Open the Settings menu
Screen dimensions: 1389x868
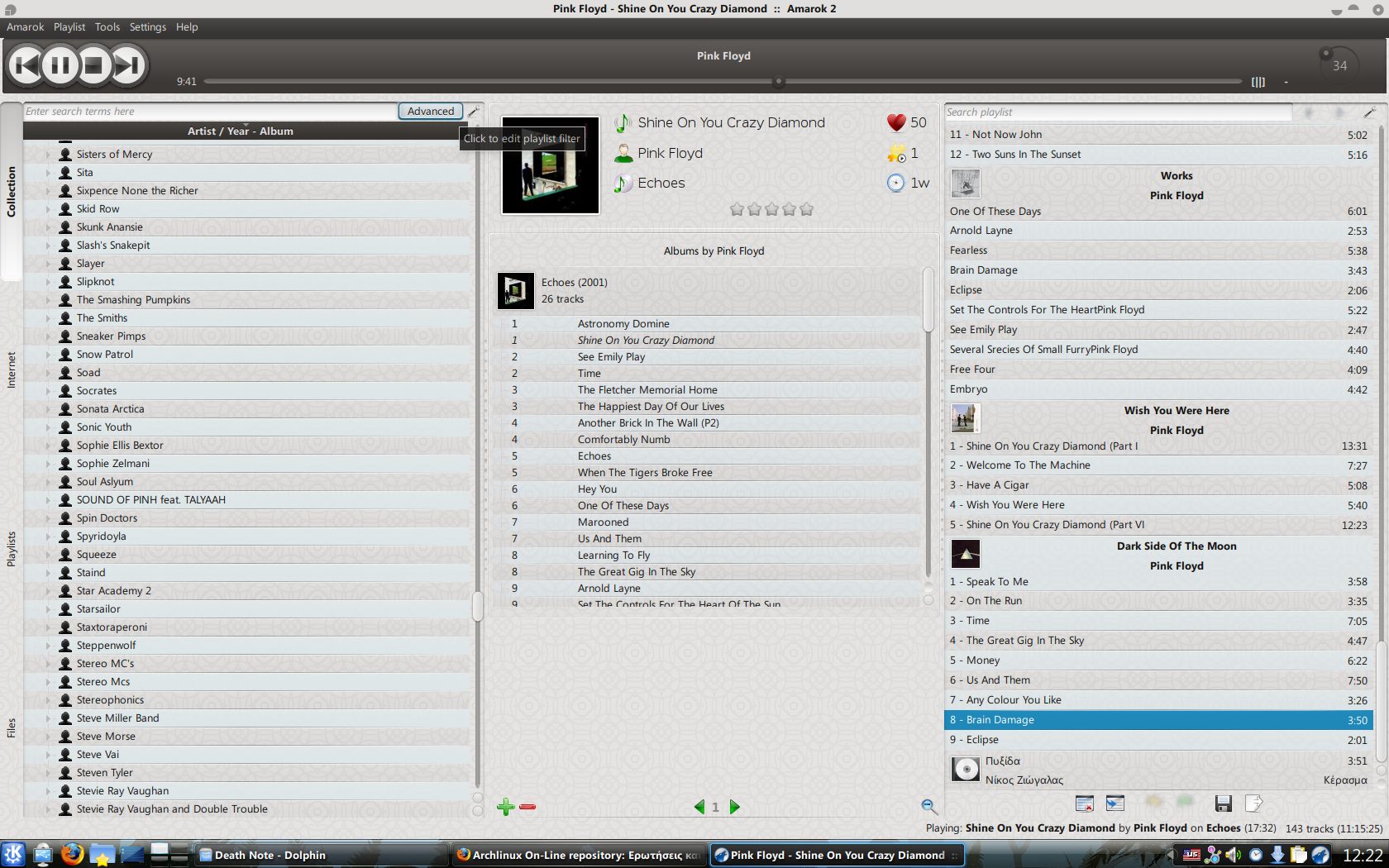(147, 26)
